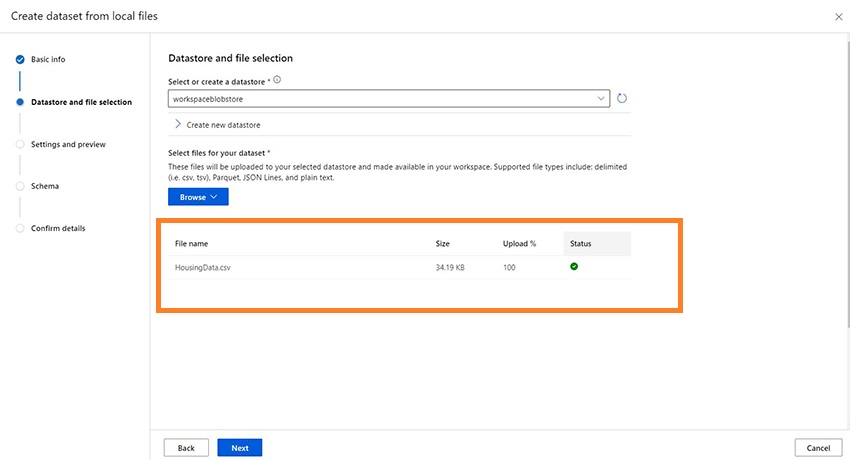Jump to the Settings and preview step
Viewport: 850px width, 460px height.
tap(68, 144)
